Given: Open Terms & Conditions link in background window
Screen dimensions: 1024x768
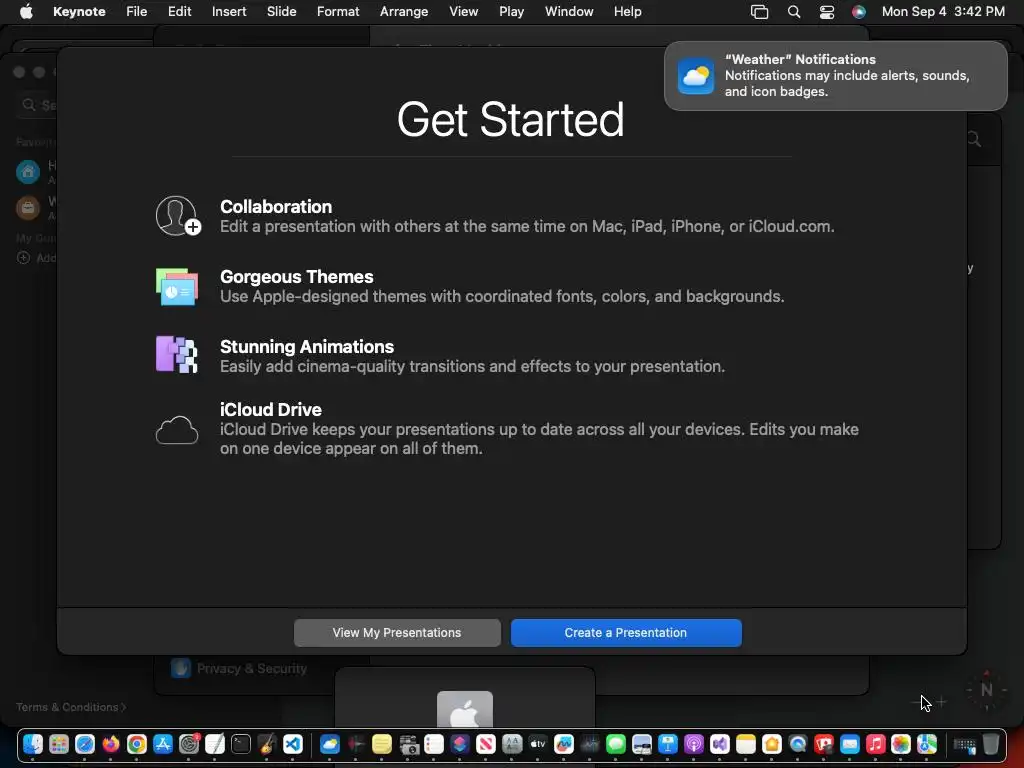Looking at the screenshot, I should tap(71, 707).
